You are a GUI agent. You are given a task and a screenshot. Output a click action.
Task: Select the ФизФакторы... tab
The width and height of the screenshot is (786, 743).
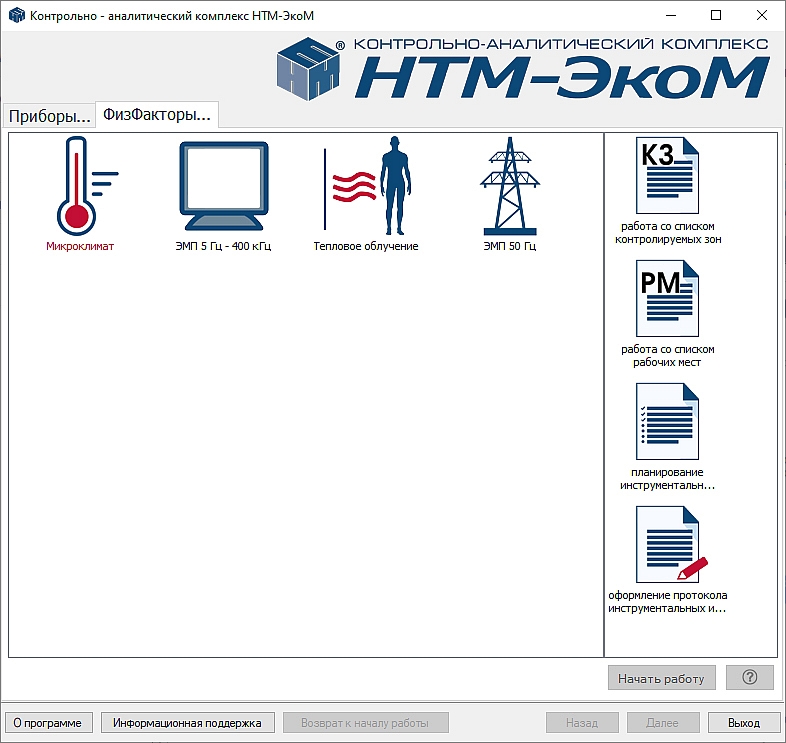pyautogui.click(x=157, y=114)
